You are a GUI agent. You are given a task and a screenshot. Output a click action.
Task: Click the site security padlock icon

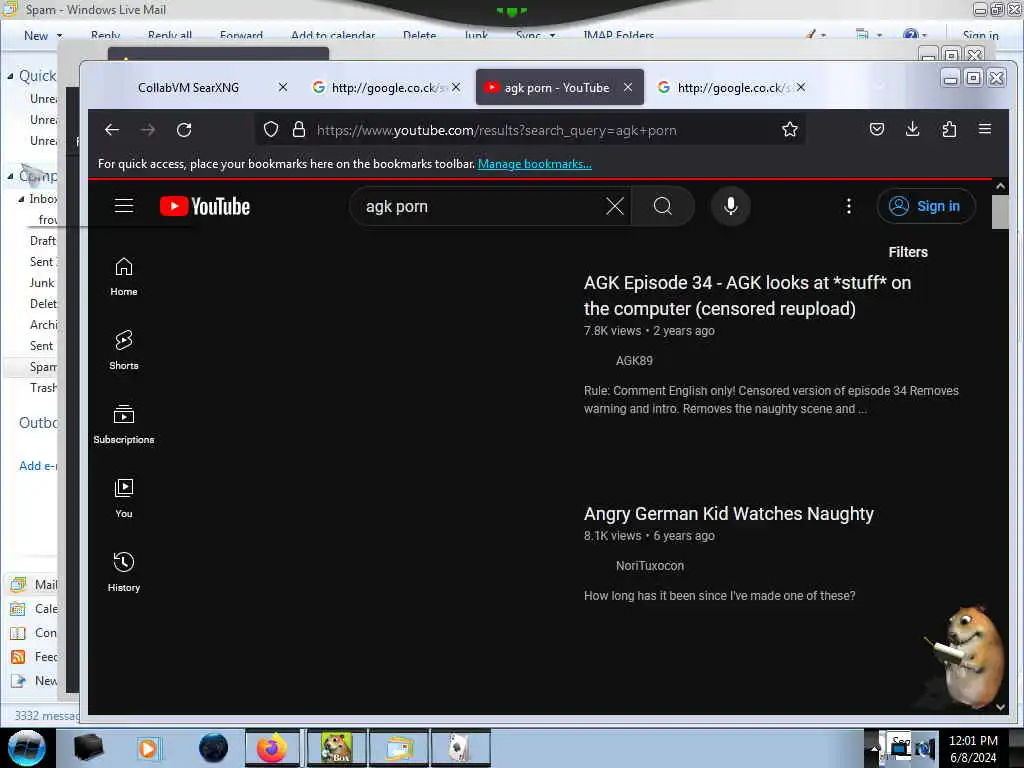(x=299, y=130)
